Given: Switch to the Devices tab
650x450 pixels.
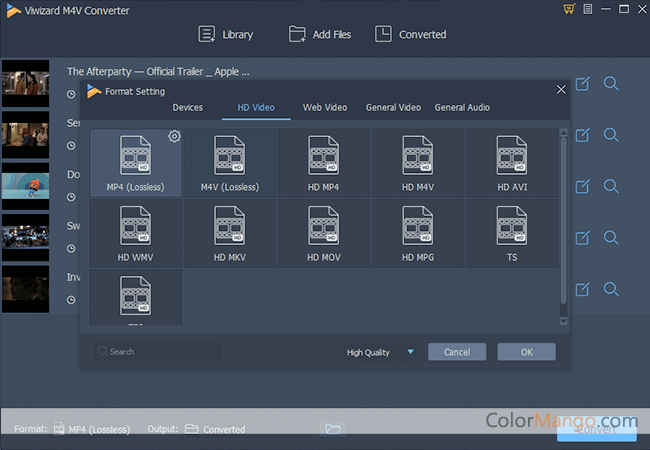Looking at the screenshot, I should click(x=187, y=108).
